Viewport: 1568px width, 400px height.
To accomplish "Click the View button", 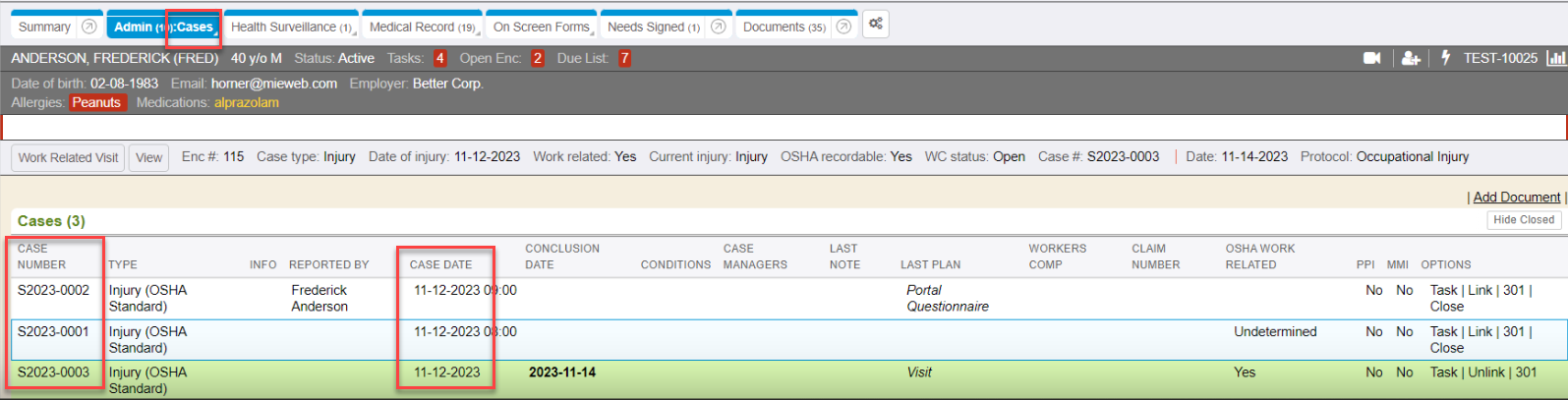I will click(149, 157).
